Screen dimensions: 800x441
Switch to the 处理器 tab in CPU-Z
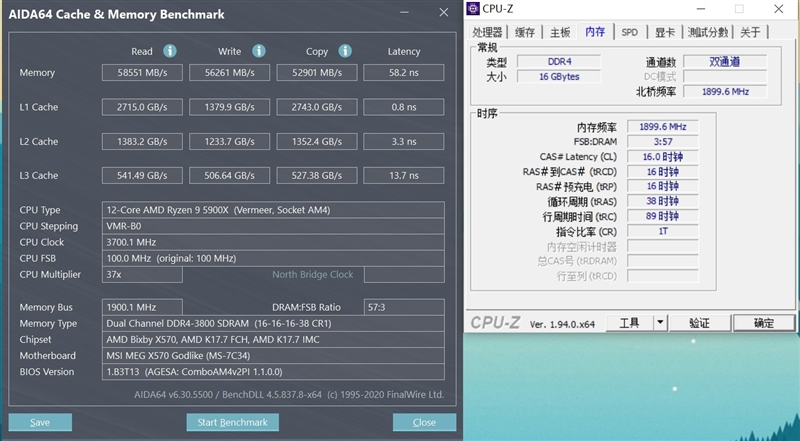click(487, 32)
